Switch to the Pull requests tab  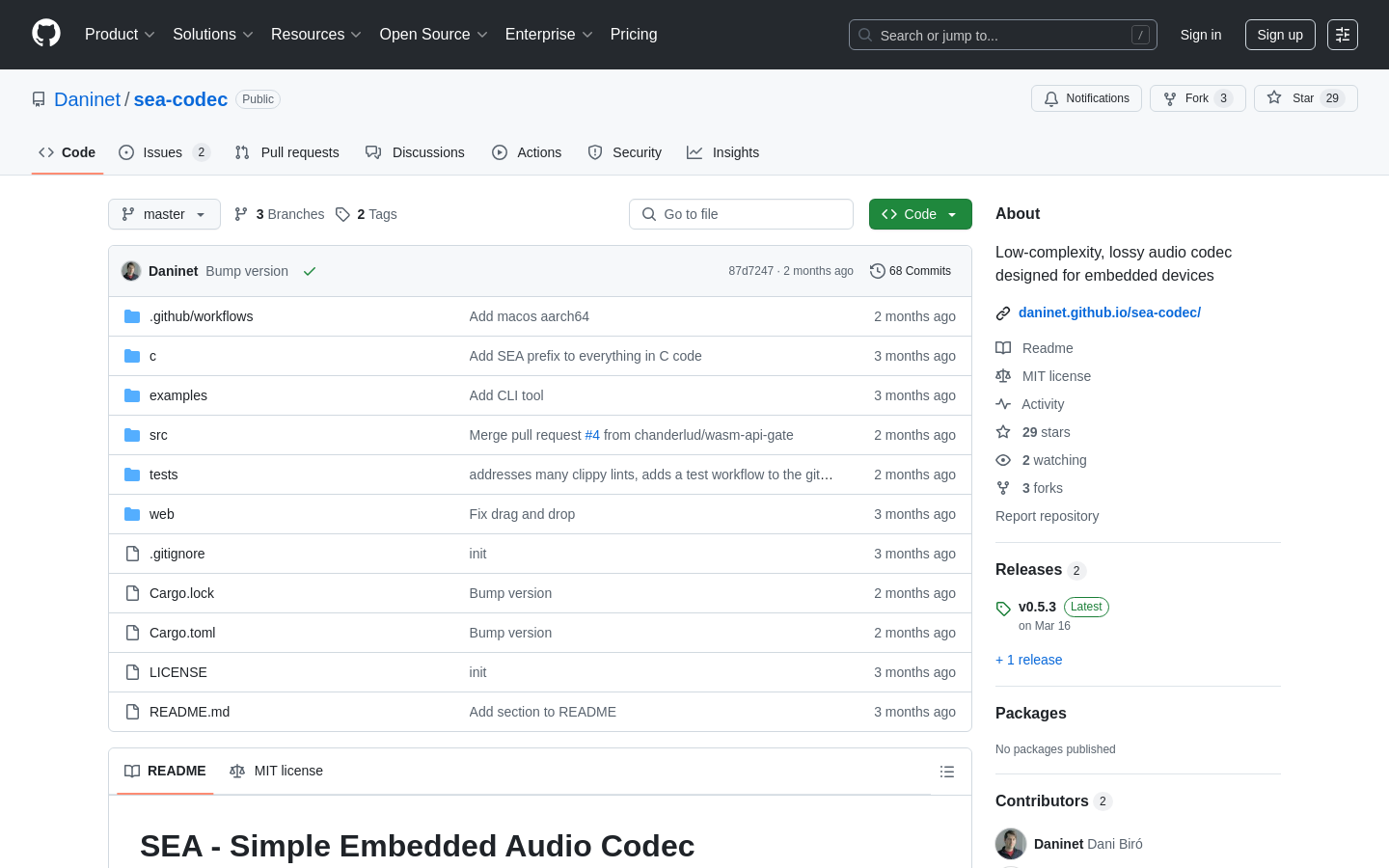[x=287, y=152]
